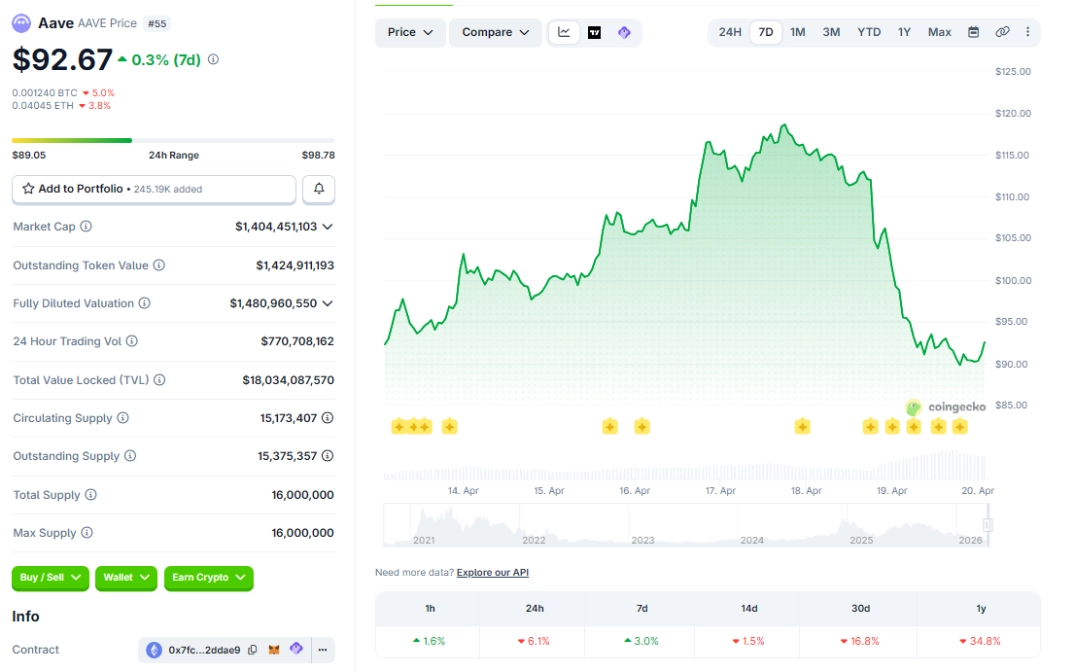1075x672 pixels.
Task: Click the Market Cap info icon
Action: coord(86,227)
